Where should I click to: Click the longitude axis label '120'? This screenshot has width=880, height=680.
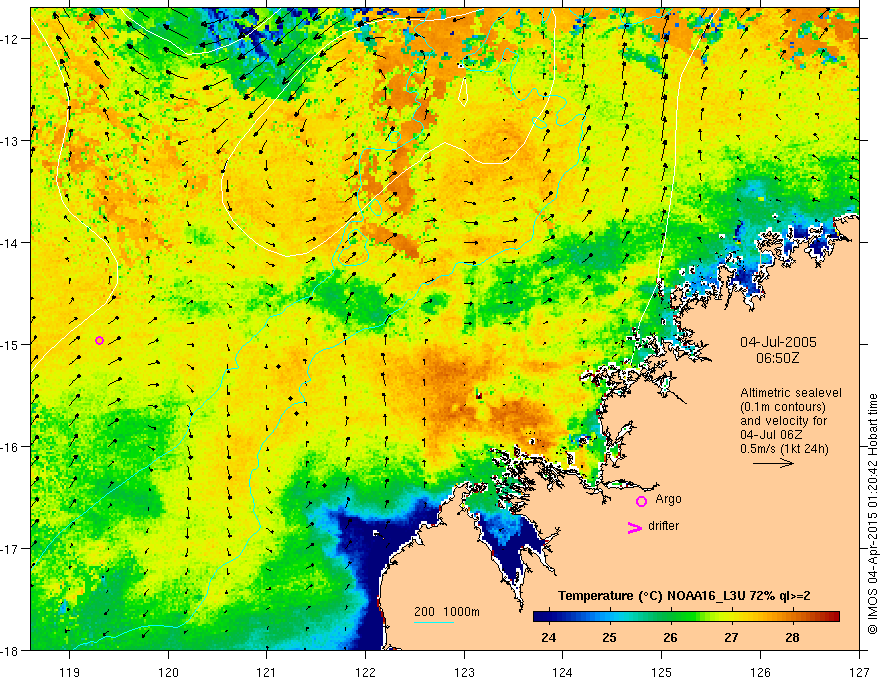point(168,672)
